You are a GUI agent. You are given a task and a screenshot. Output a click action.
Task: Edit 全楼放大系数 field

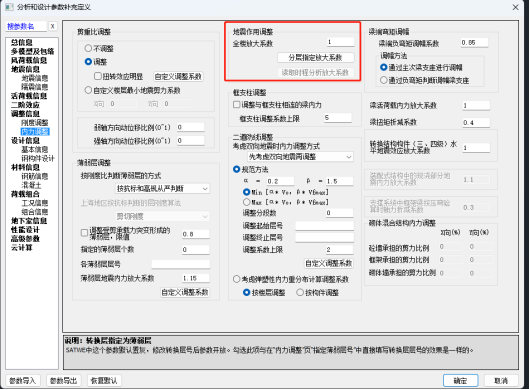(x=340, y=42)
